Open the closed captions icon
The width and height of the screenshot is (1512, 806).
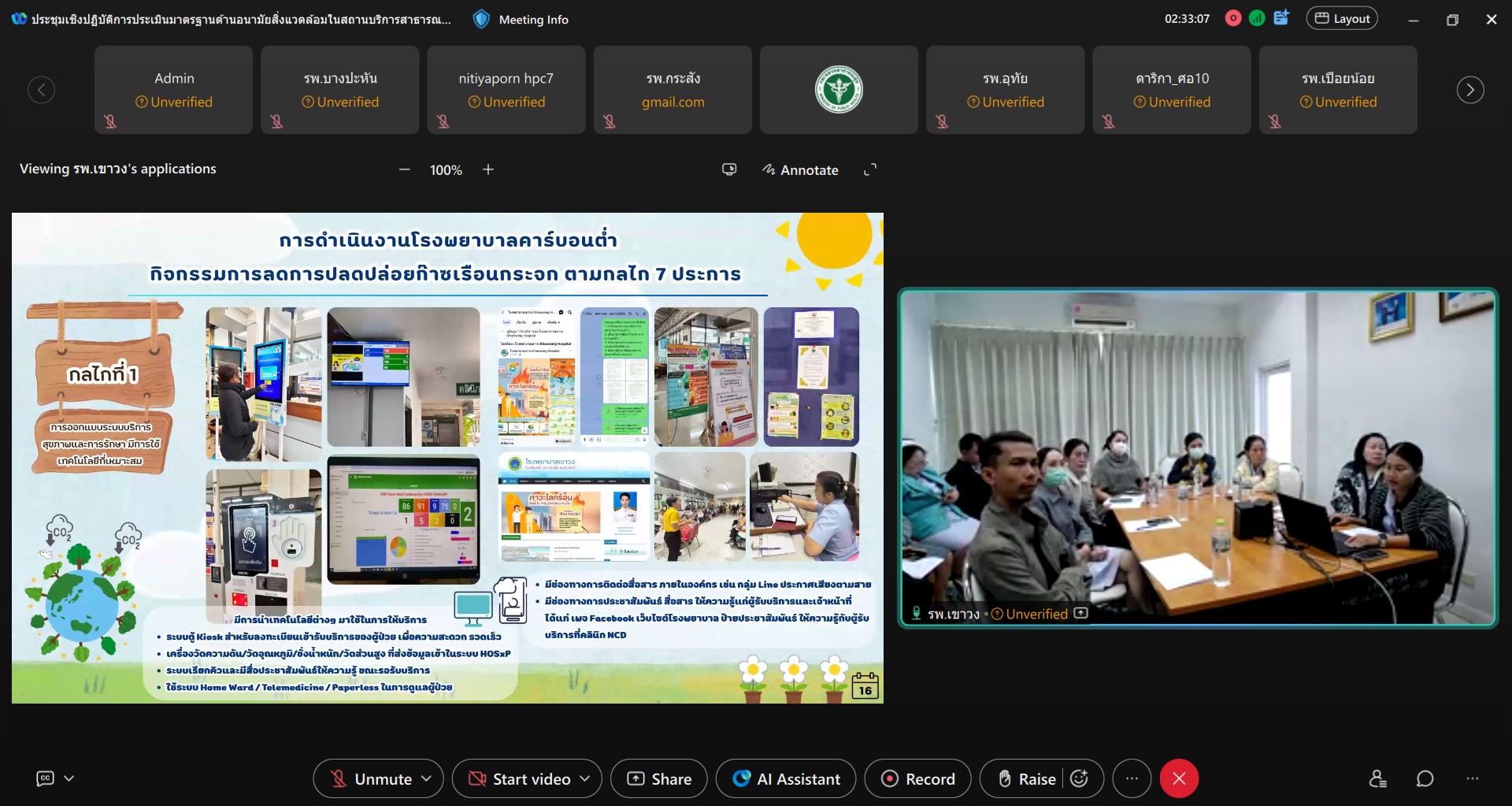45,778
